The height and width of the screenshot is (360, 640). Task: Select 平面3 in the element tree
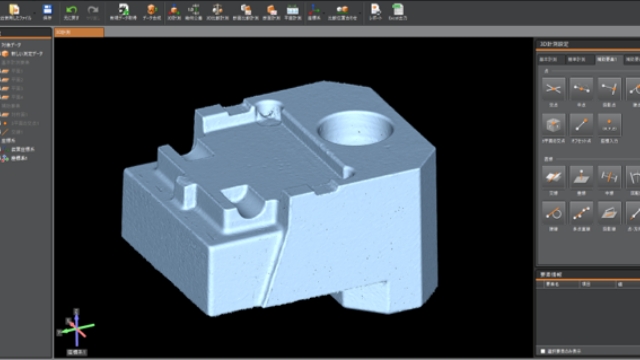pos(12,88)
